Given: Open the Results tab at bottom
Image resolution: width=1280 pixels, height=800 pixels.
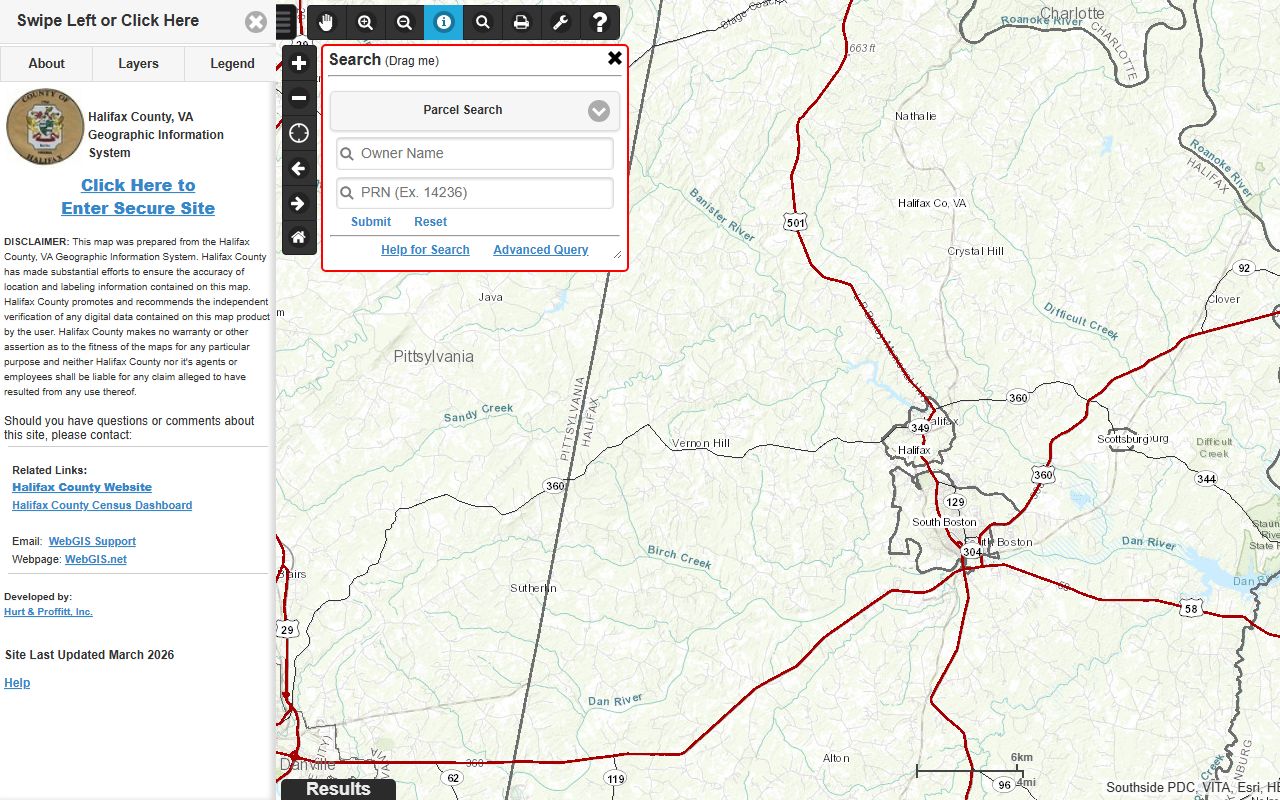Looking at the screenshot, I should coord(338,789).
